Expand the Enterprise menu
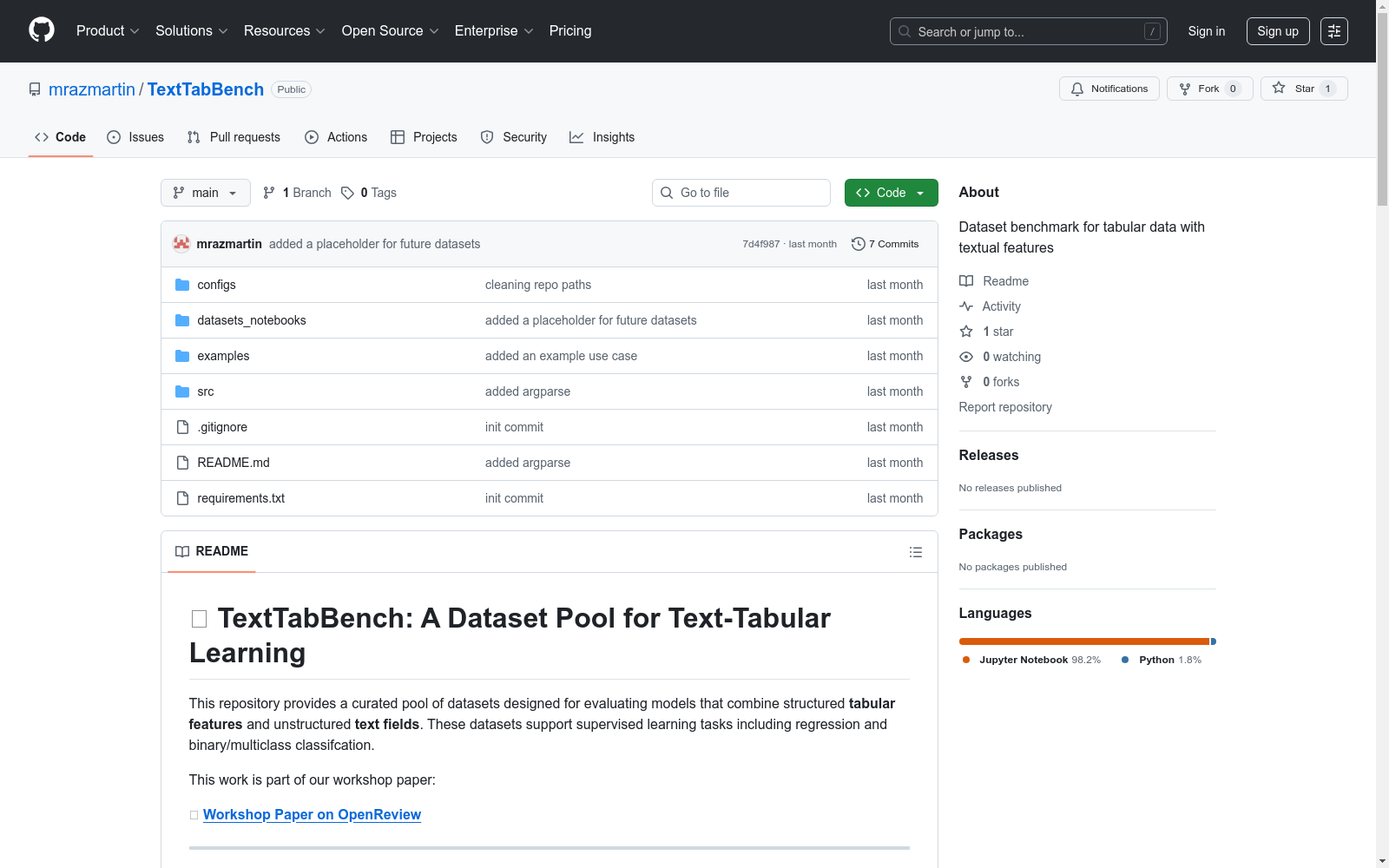 [x=494, y=30]
